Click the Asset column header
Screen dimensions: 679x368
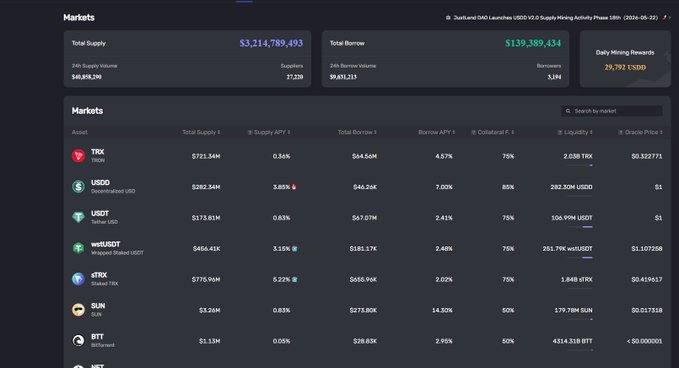click(x=79, y=132)
